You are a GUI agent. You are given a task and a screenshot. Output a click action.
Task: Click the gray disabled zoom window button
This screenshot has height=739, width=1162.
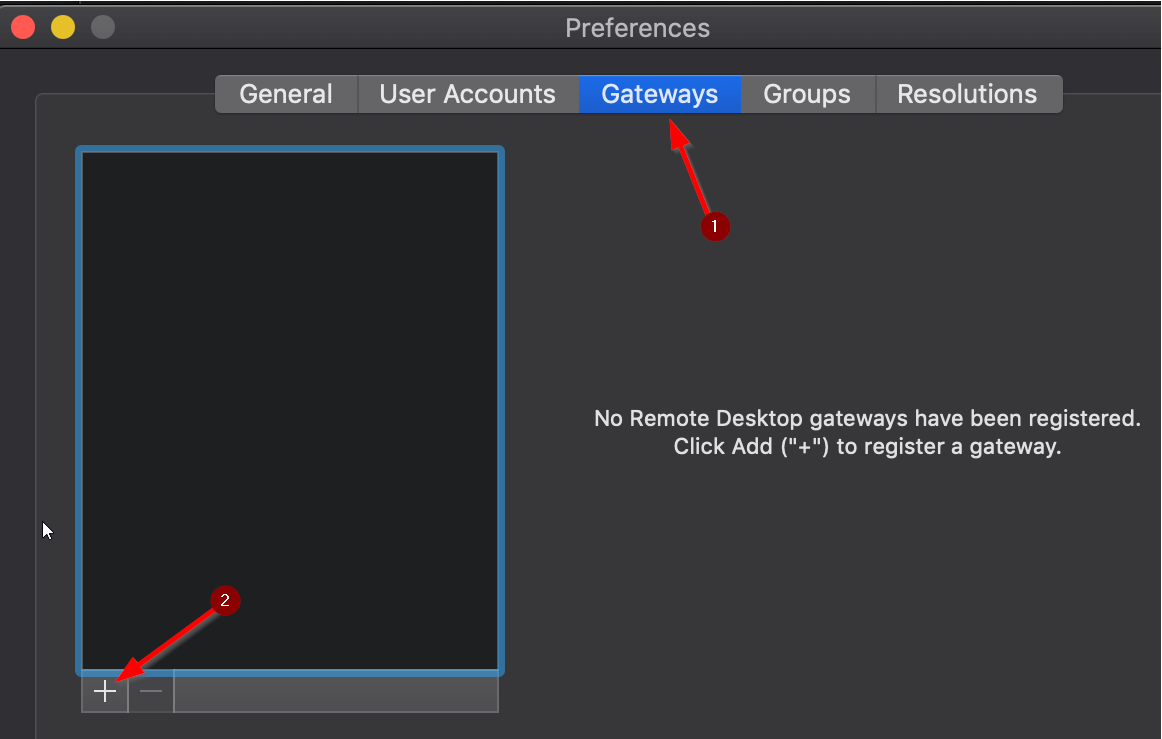click(x=103, y=27)
